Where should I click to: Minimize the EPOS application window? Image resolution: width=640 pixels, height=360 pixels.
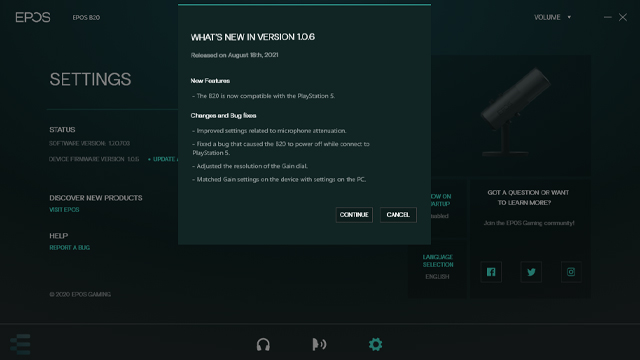[608, 17]
